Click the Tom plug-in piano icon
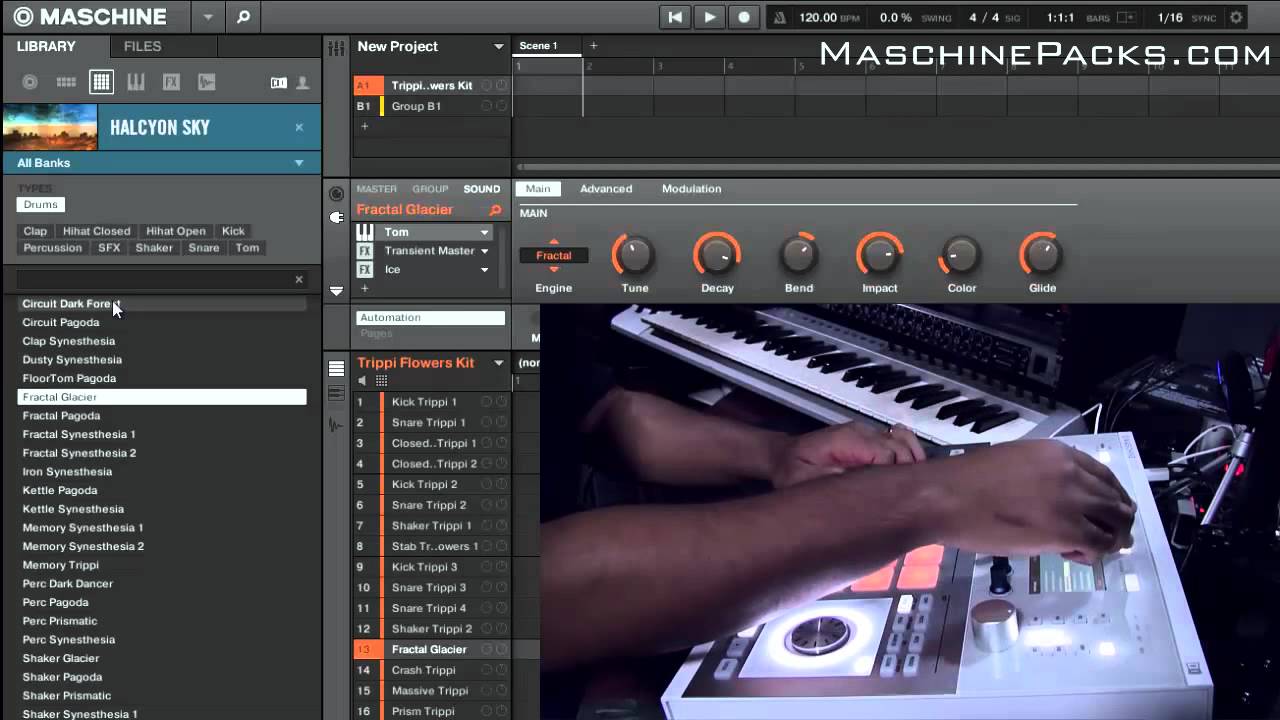The image size is (1280, 720). (x=365, y=232)
